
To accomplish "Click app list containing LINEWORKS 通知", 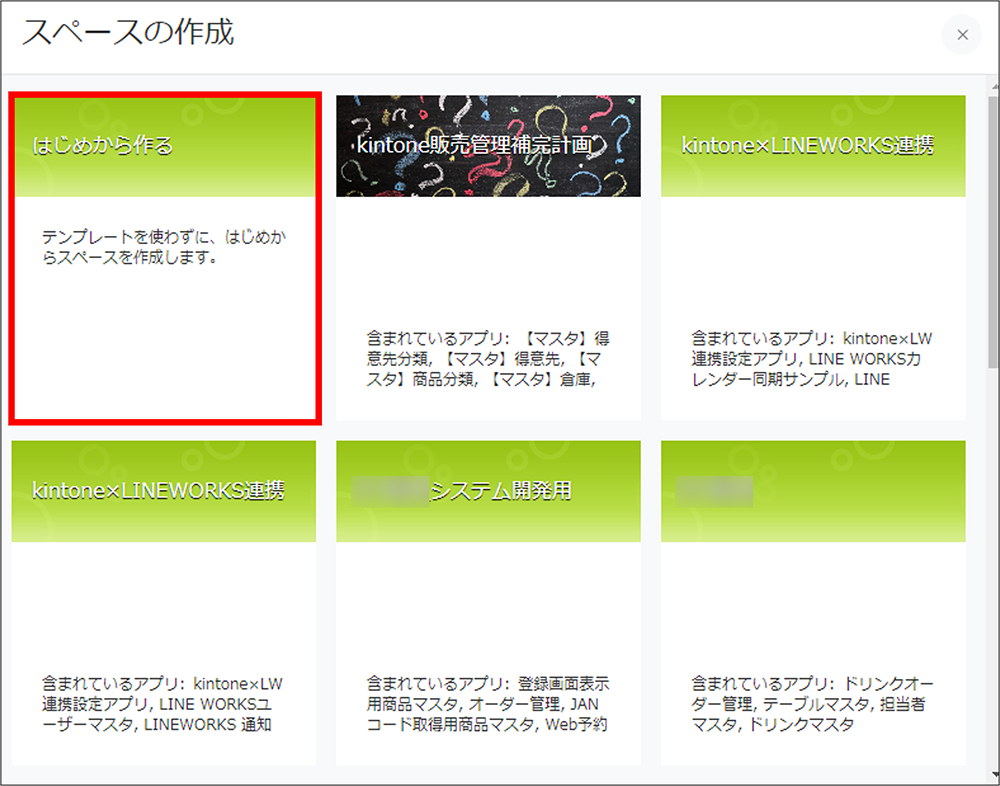I will tap(164, 704).
